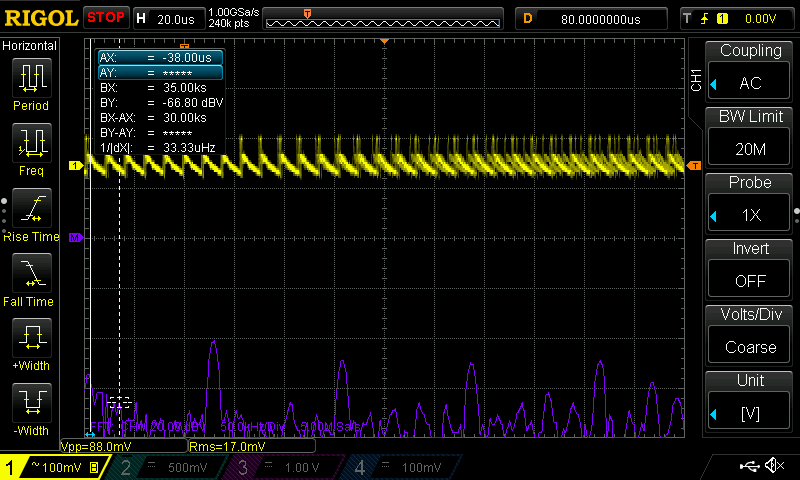
Task: Open the Coupling AC selector
Action: pyautogui.click(x=750, y=72)
